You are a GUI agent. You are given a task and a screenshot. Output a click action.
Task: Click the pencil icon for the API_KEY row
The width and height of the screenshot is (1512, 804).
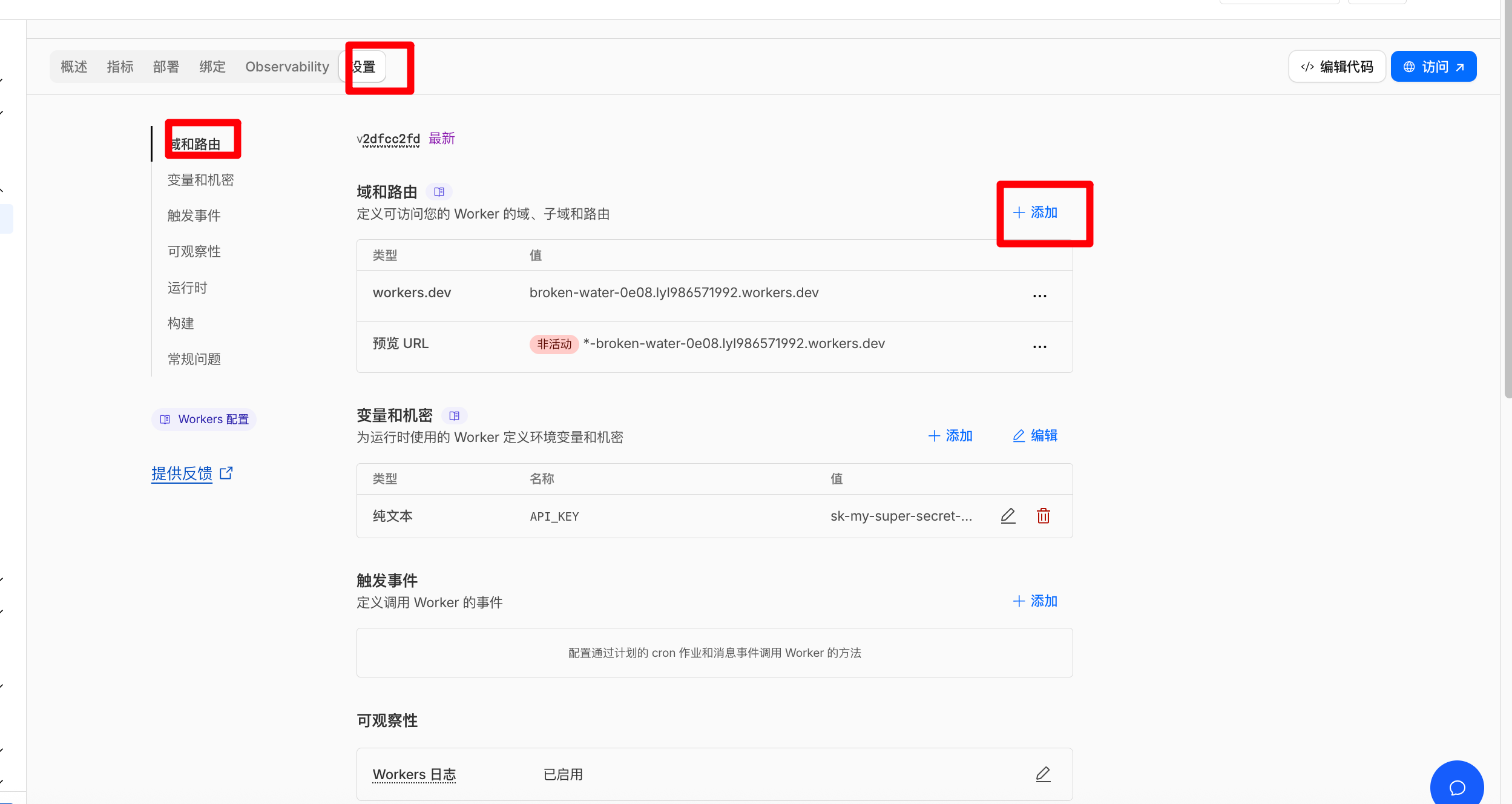coord(1008,516)
